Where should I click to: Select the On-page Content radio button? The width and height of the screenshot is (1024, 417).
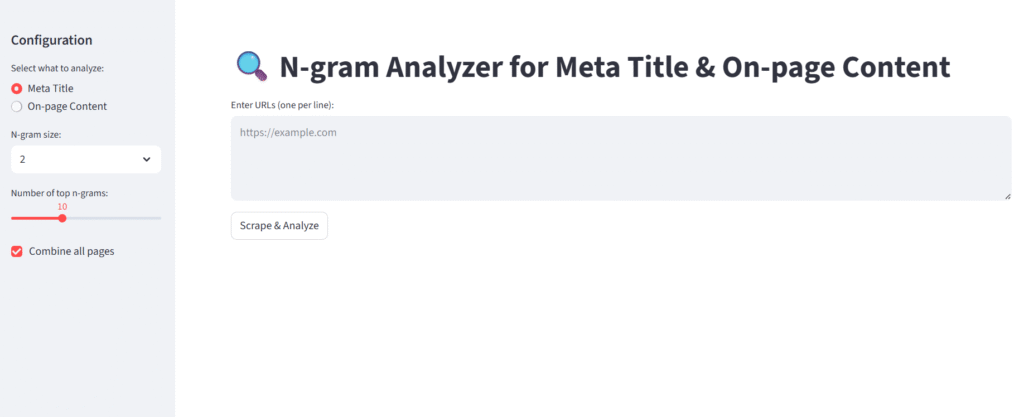click(17, 106)
